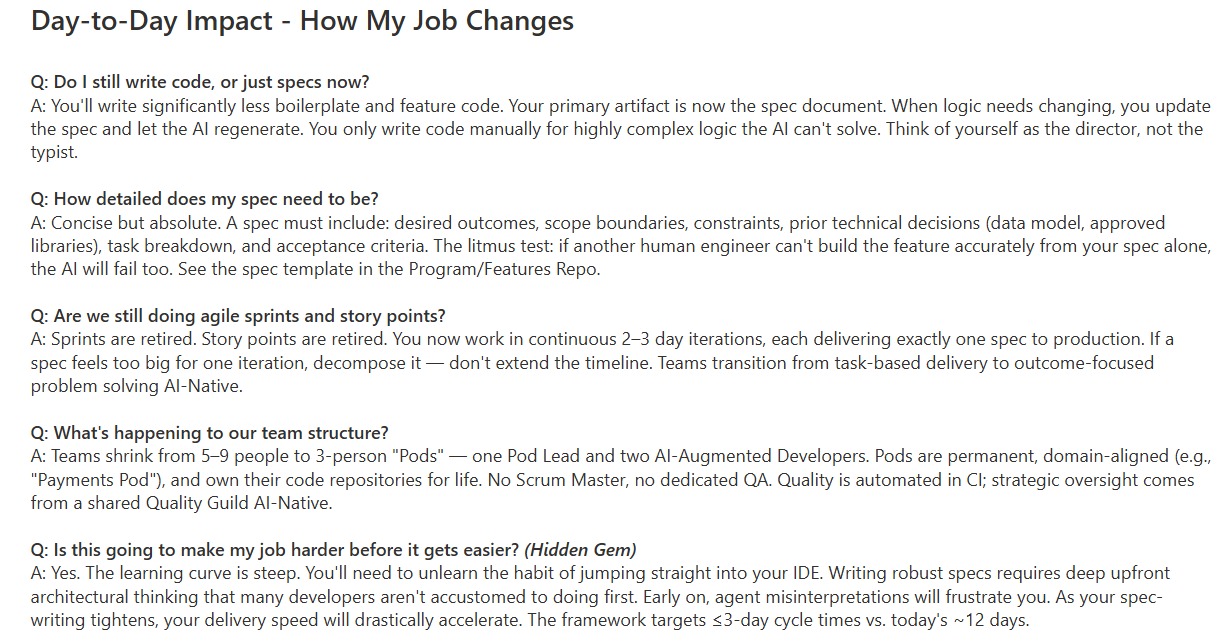This screenshot has width=1217, height=642.
Task: Click the sentence 'Sprints are retired.'
Action: click(125, 340)
